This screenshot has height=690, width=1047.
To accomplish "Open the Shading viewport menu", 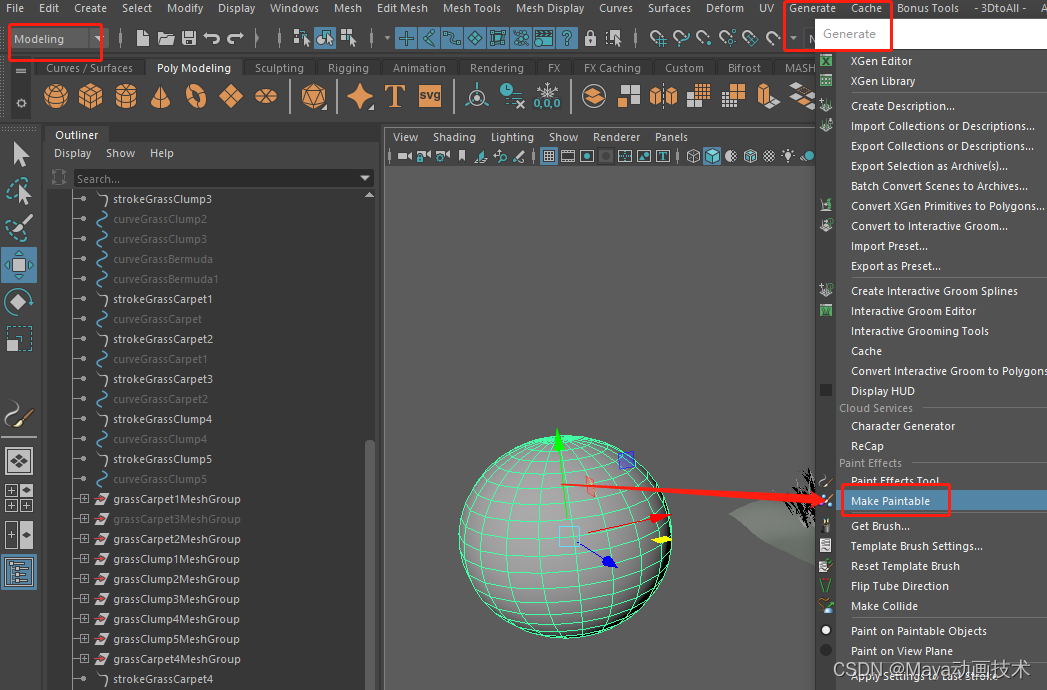I will point(454,137).
